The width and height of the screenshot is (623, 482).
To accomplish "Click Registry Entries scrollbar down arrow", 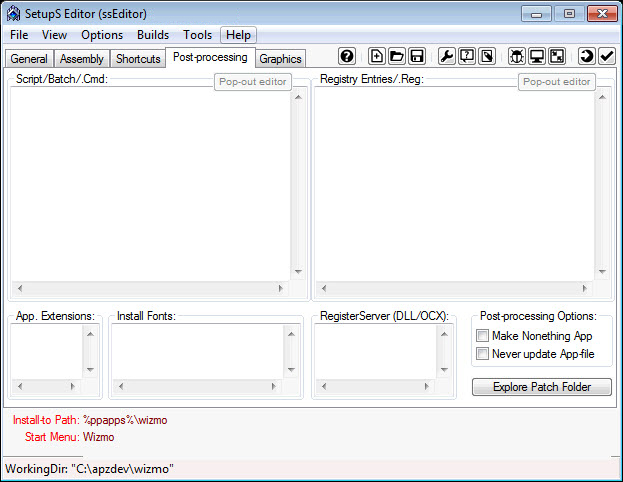I will tap(602, 272).
